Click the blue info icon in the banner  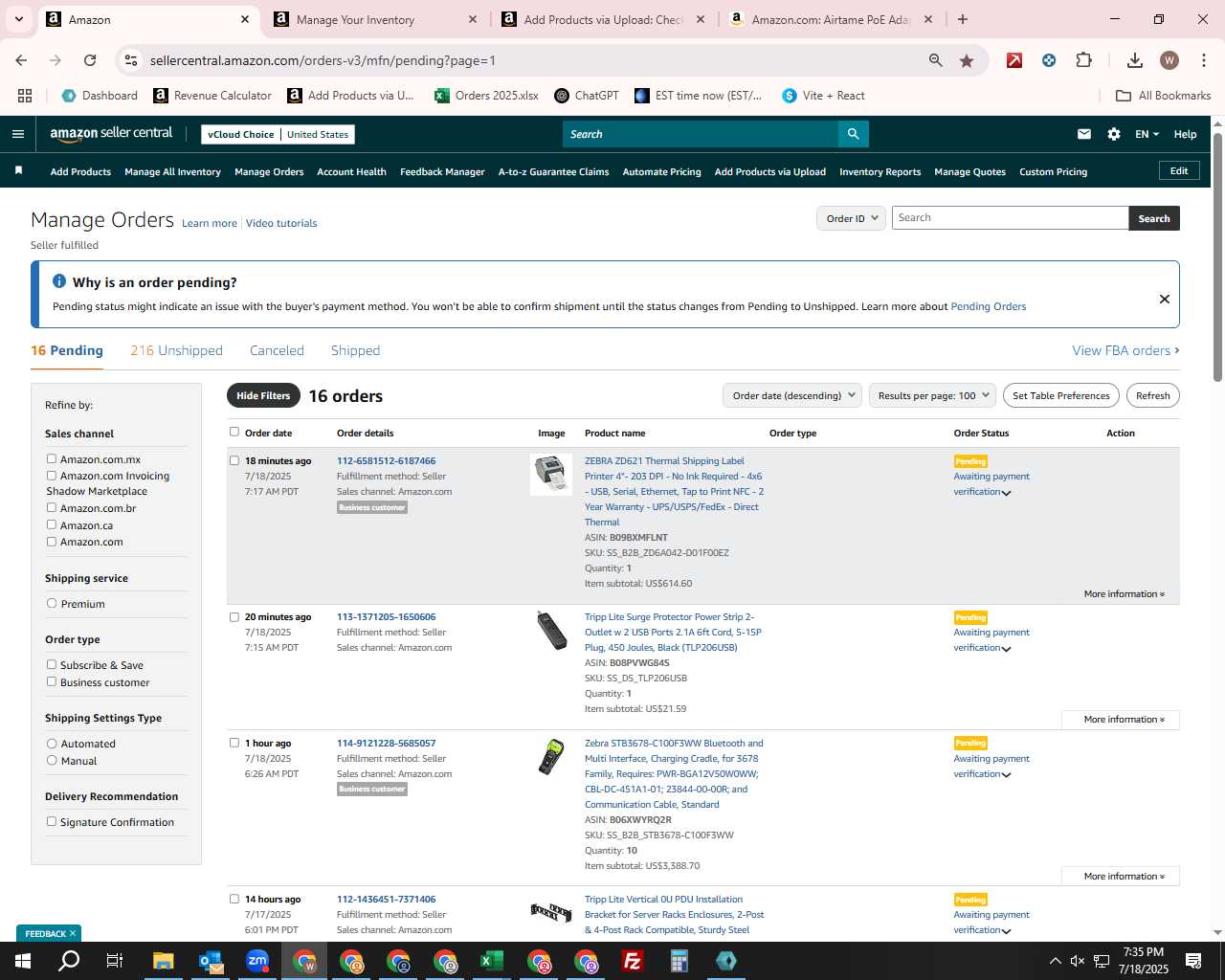pyautogui.click(x=59, y=281)
